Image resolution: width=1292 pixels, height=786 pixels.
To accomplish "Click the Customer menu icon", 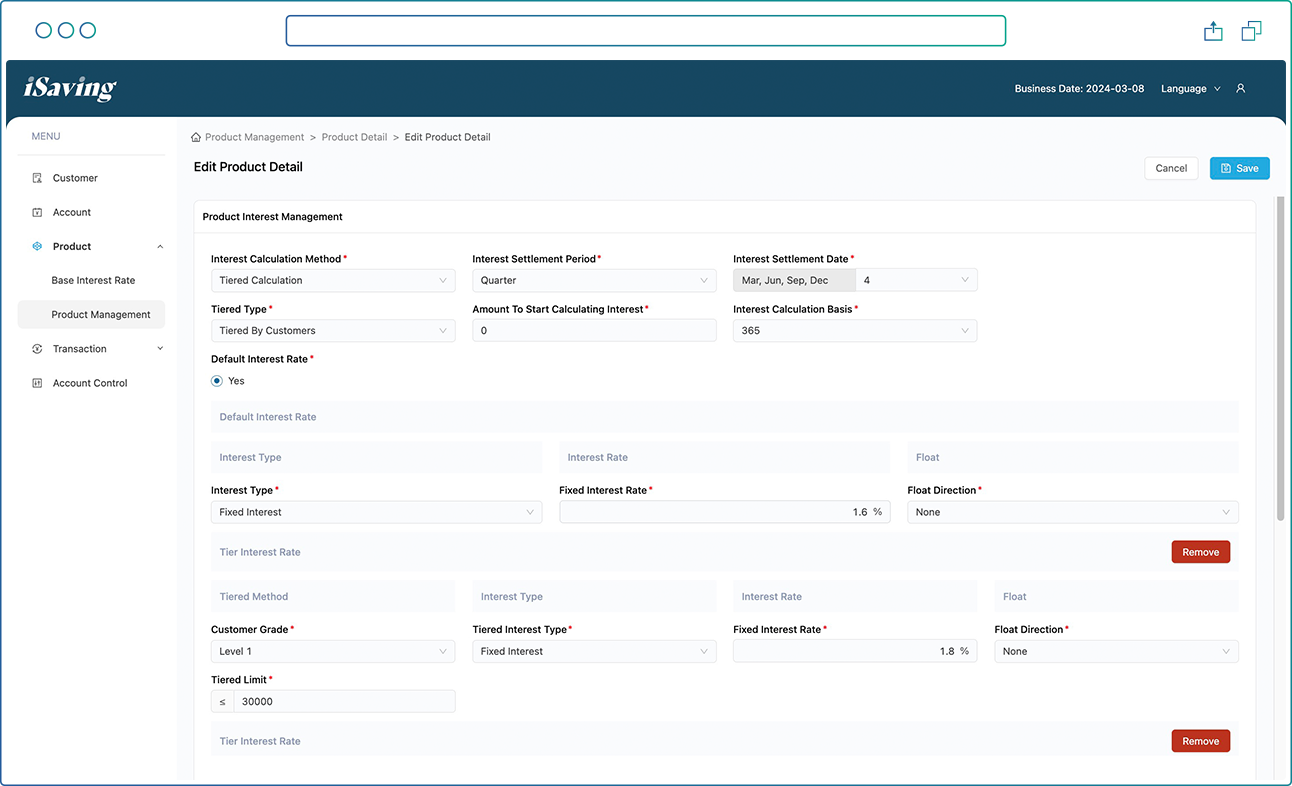I will pyautogui.click(x=37, y=178).
